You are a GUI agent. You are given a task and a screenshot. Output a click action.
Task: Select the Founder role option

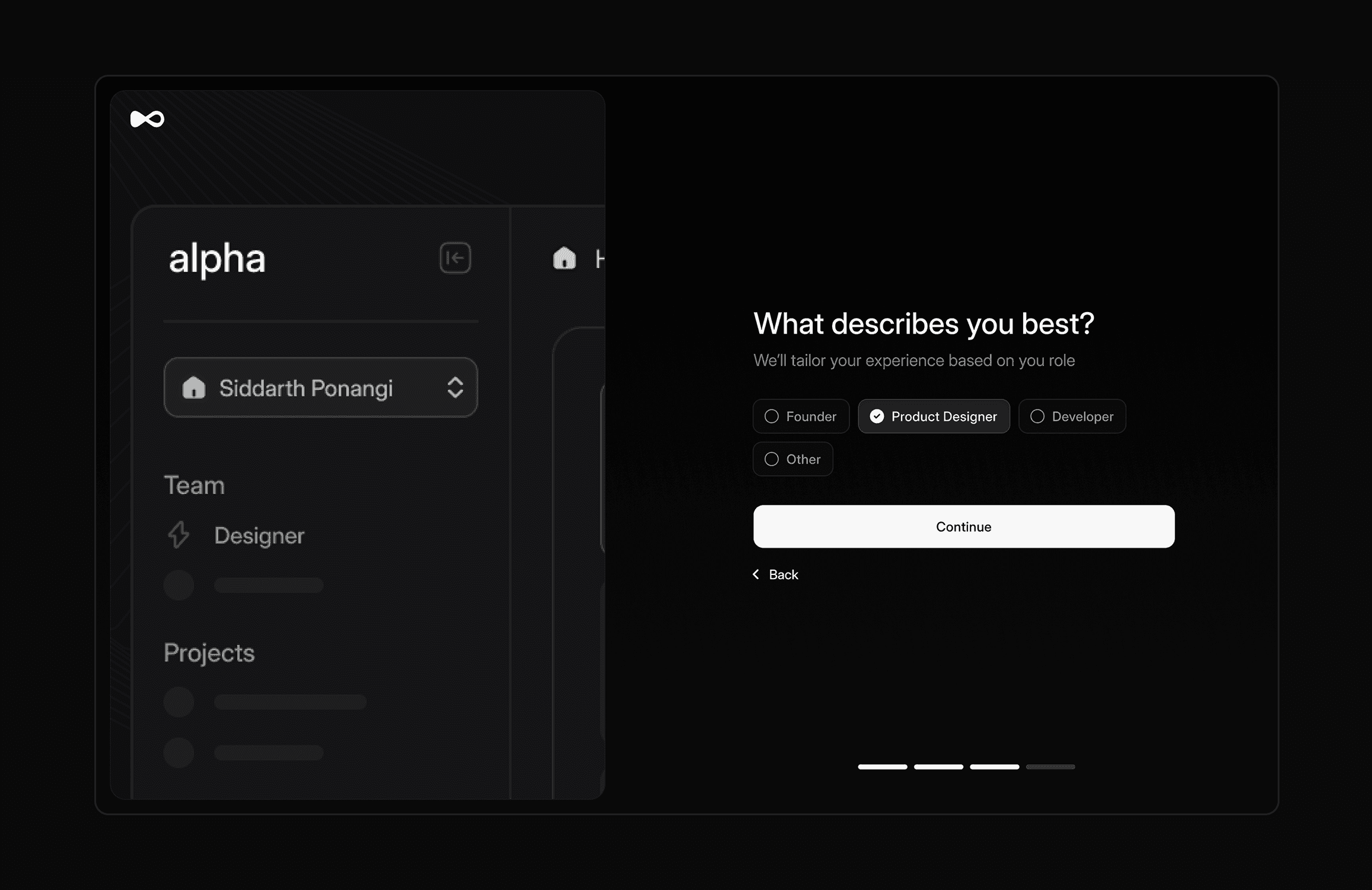801,416
